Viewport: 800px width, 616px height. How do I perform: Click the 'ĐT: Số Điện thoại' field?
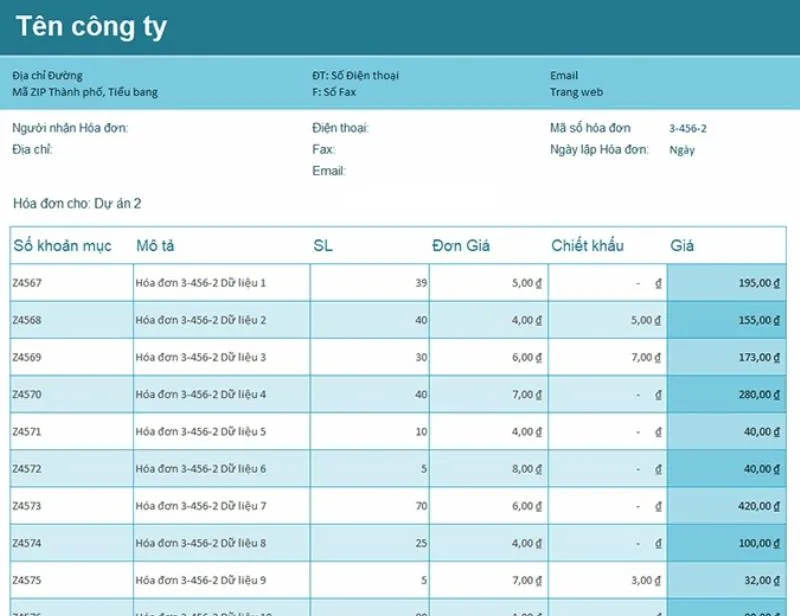356,75
